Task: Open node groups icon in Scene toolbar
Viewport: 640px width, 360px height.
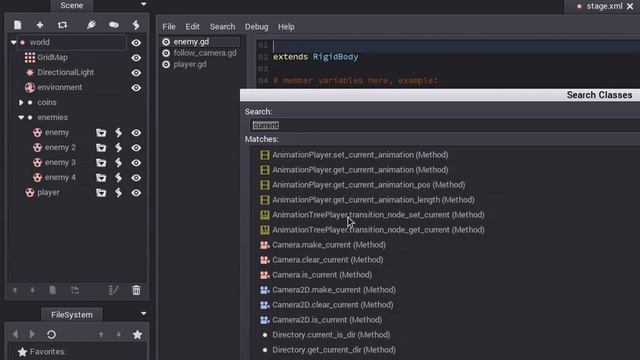Action: [x=113, y=25]
